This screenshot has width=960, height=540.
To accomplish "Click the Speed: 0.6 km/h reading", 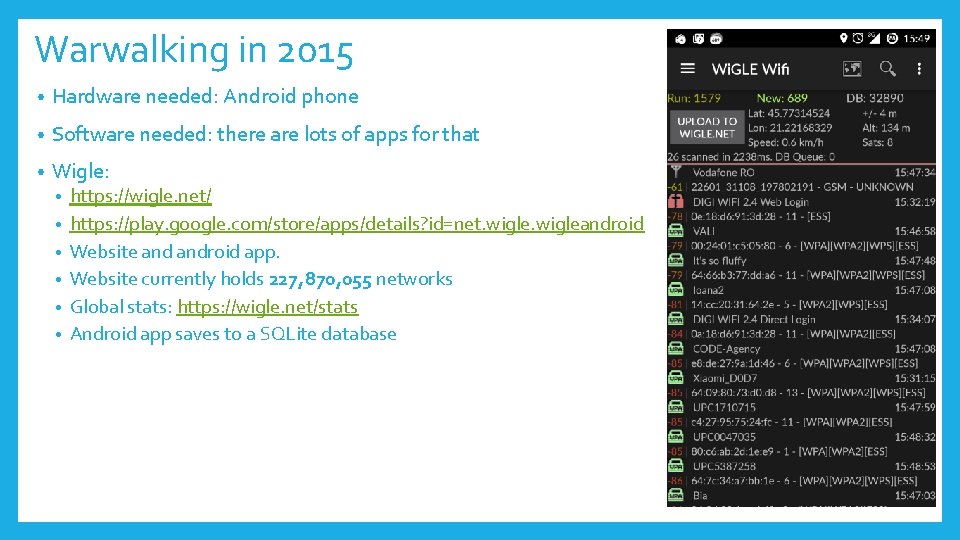I will tap(786, 143).
